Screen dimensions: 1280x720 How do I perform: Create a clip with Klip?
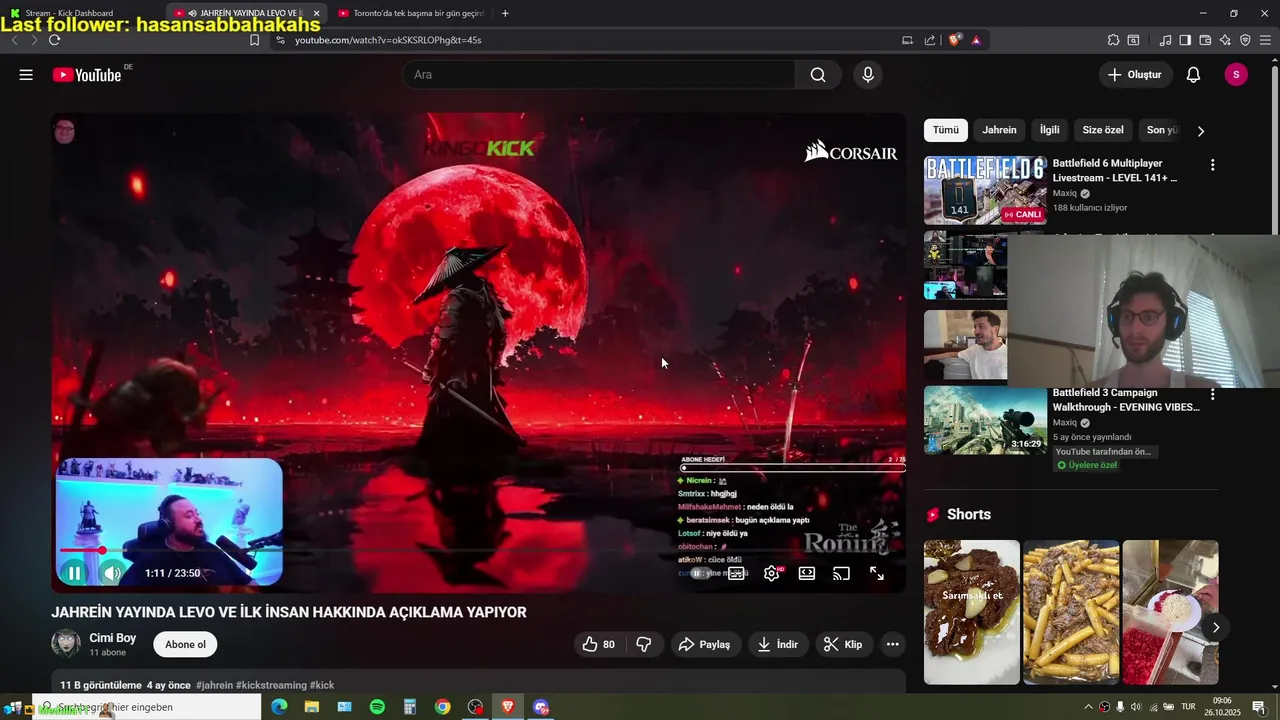(843, 645)
